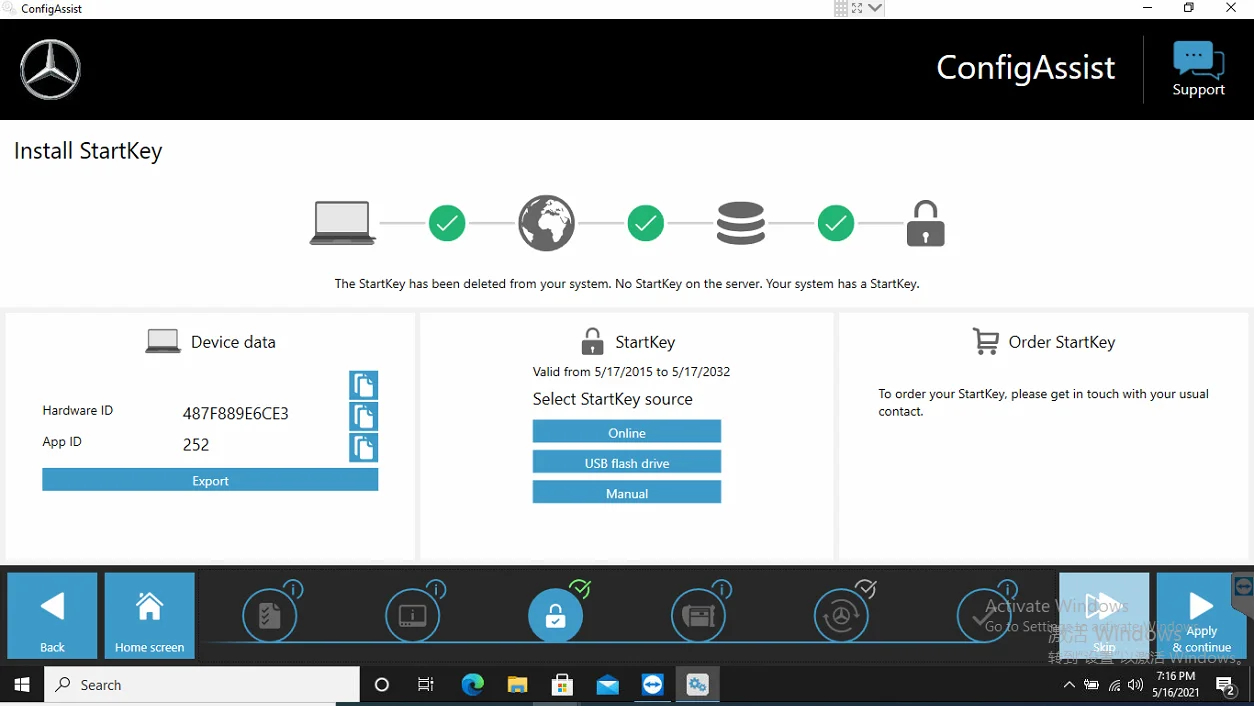Open the checklist document step icon
This screenshot has width=1254, height=706.
pyautogui.click(x=270, y=615)
